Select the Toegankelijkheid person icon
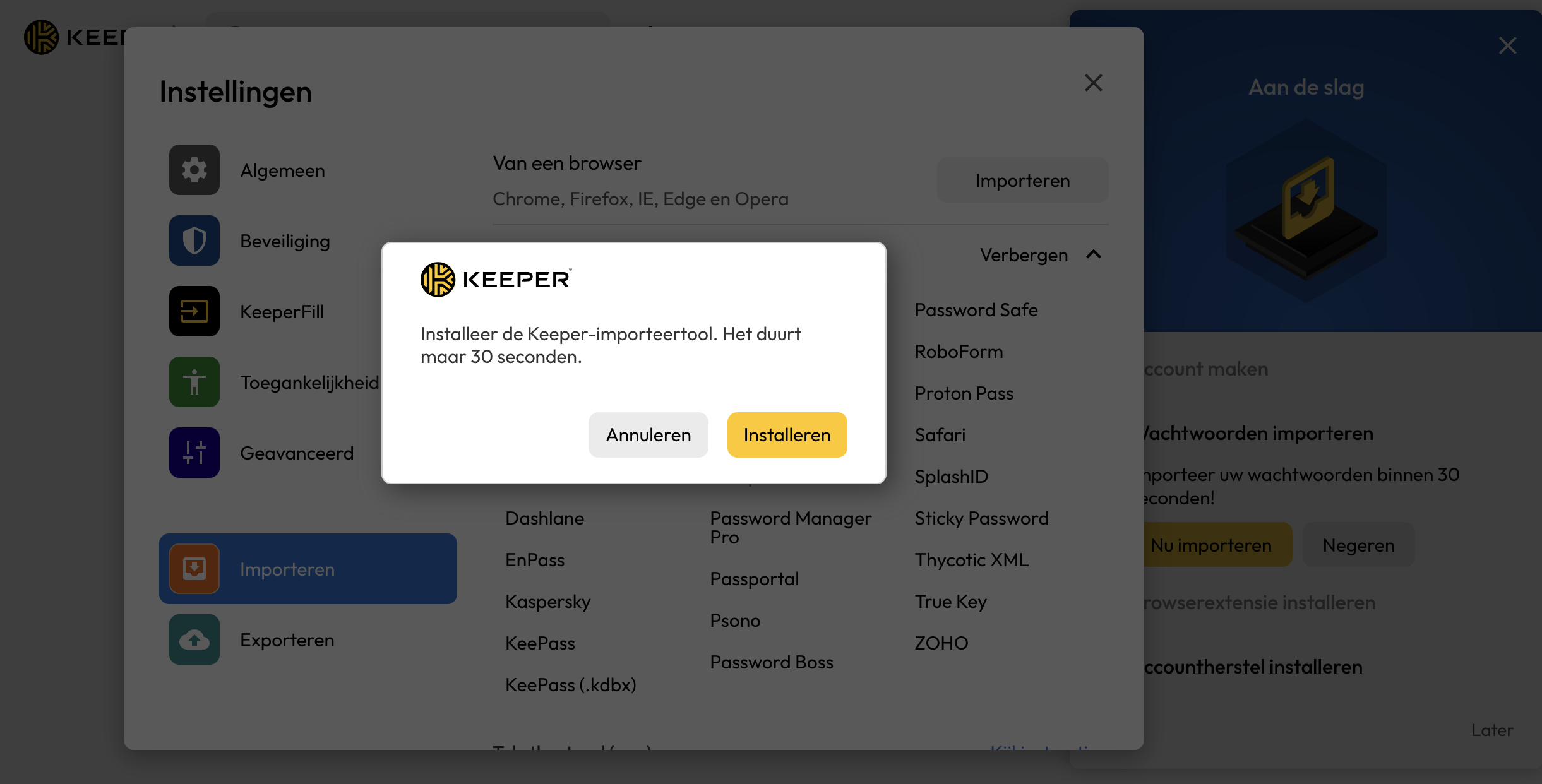The height and width of the screenshot is (784, 1542). [195, 381]
